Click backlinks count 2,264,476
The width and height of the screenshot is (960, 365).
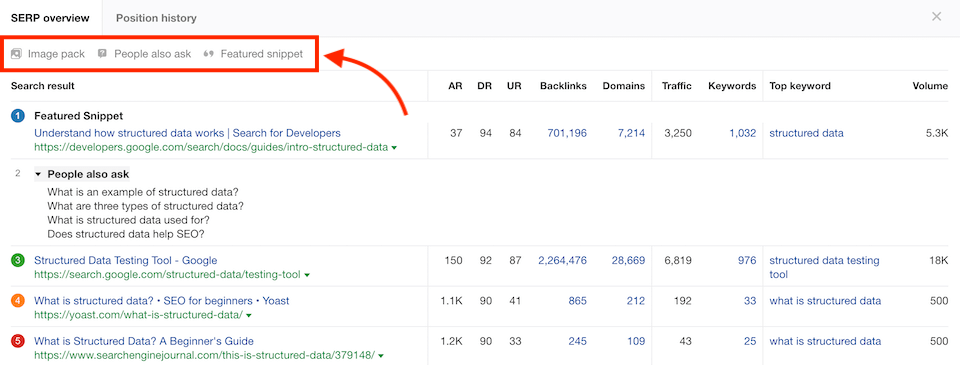562,260
